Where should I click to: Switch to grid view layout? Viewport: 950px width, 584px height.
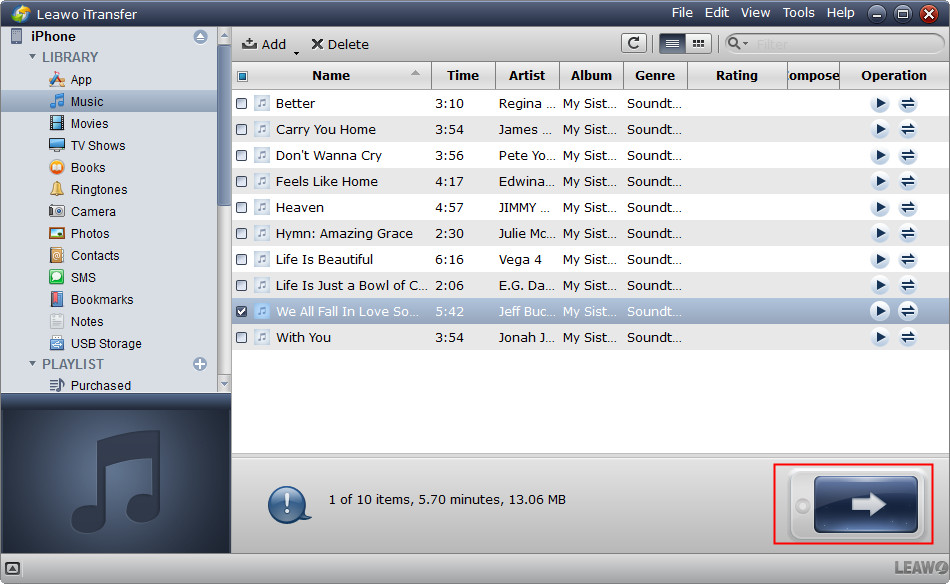point(697,43)
